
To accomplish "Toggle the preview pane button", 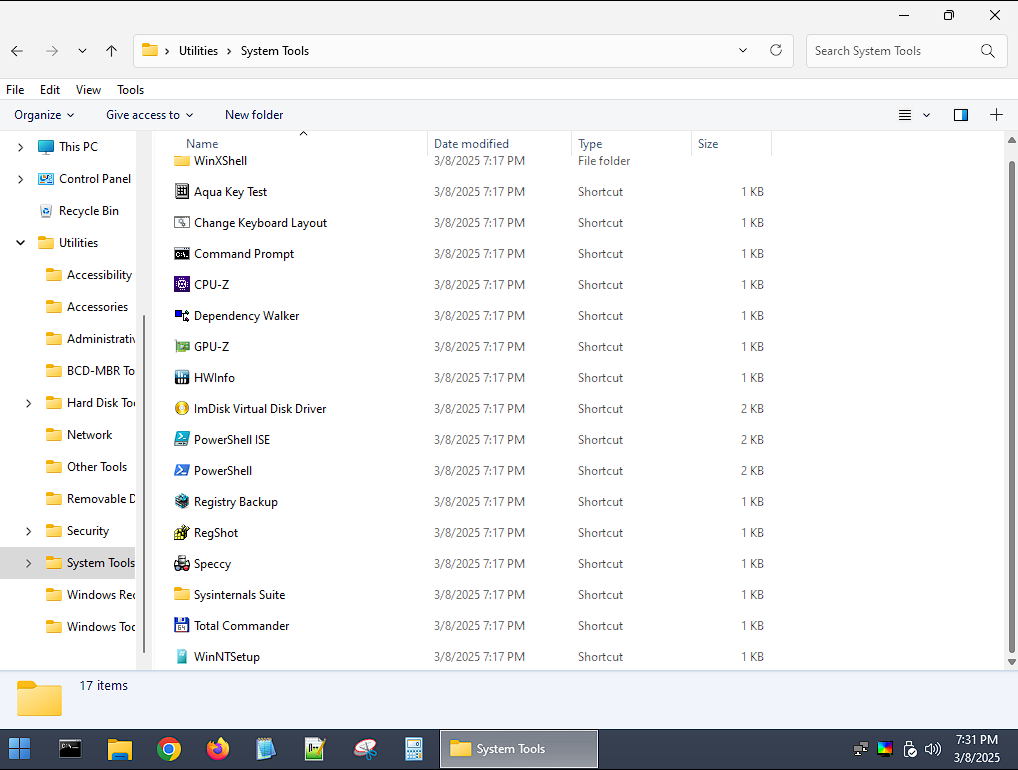I will [x=960, y=115].
